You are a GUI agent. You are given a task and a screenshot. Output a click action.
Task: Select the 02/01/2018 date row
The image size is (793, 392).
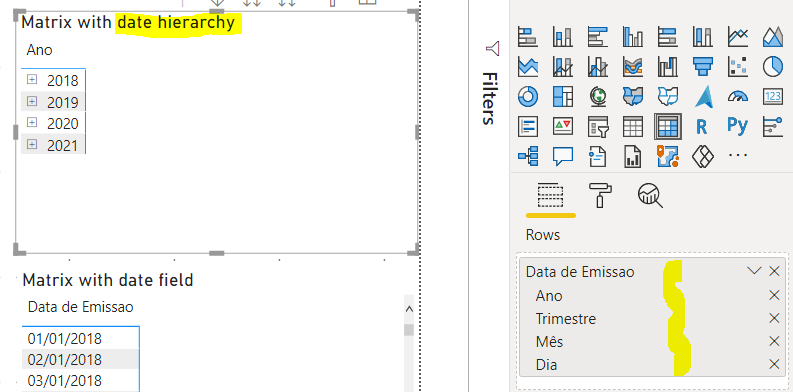click(80, 360)
